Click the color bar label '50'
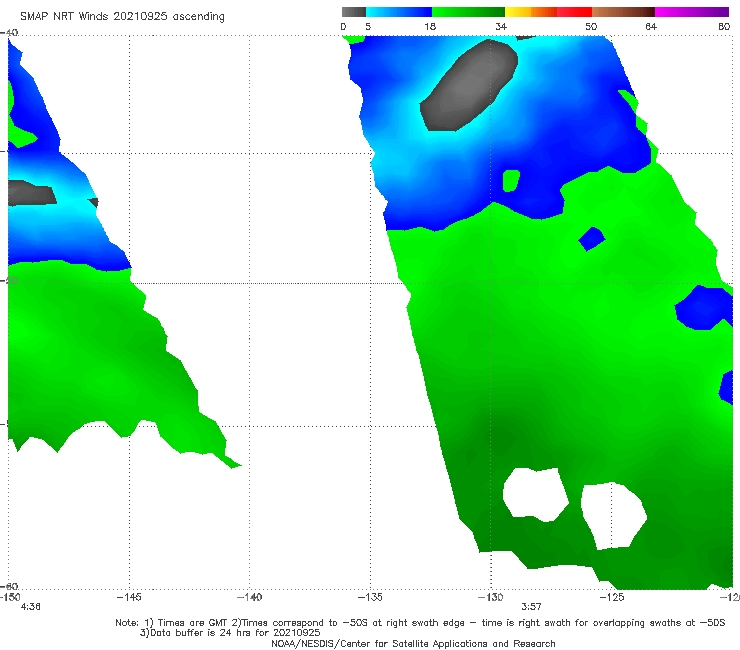 591,27
